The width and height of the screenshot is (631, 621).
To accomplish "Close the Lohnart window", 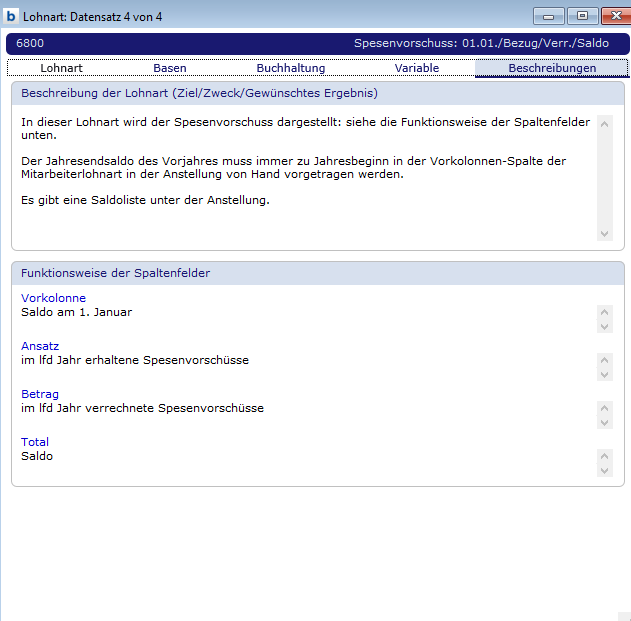I will pos(613,16).
